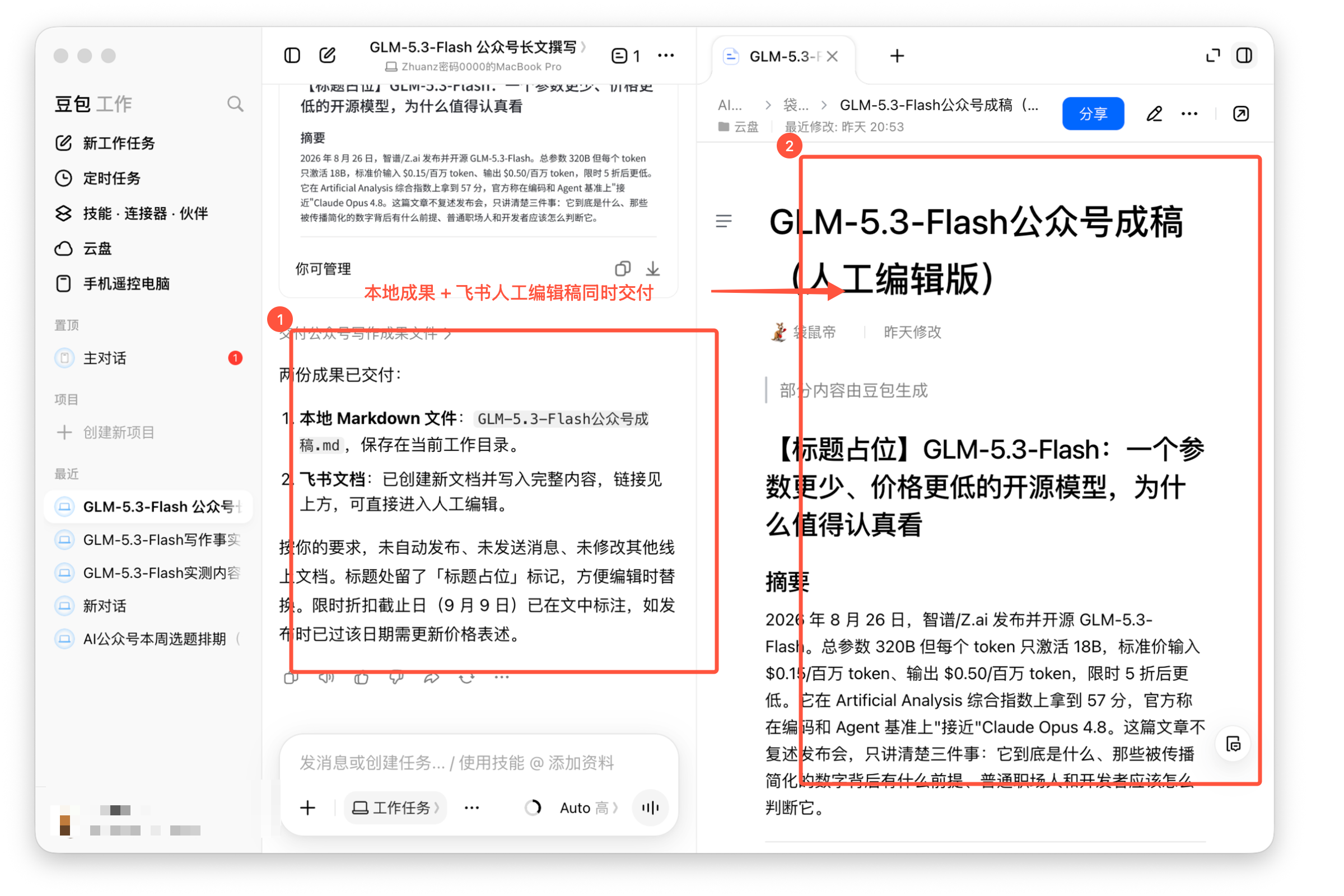Open the 新对话 recent chat
Image resolution: width=1344 pixels, height=896 pixels.
tap(148, 606)
